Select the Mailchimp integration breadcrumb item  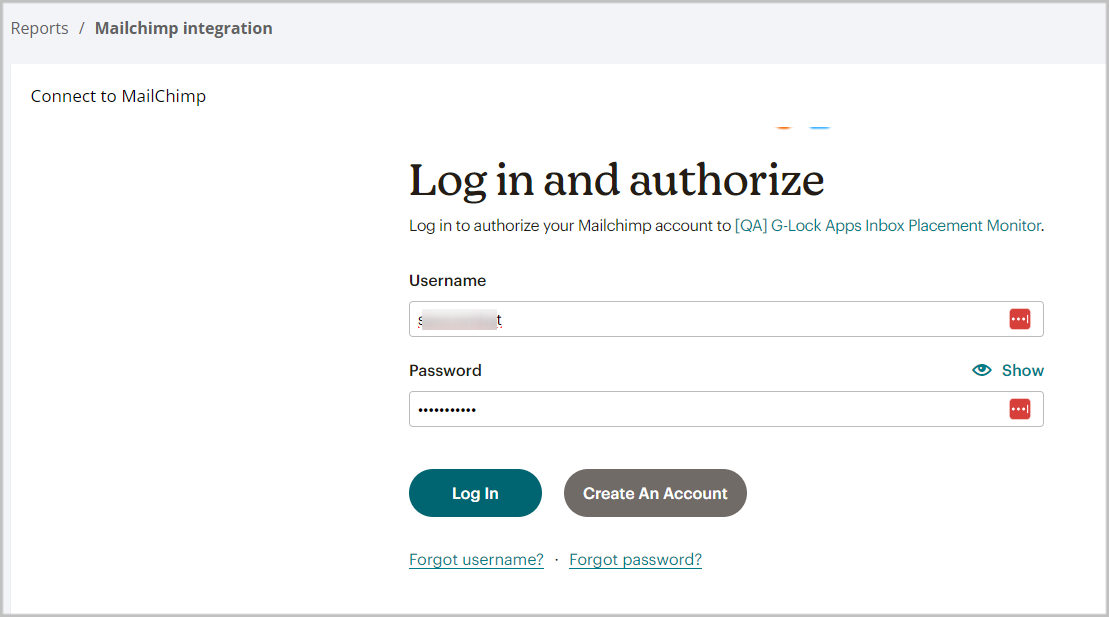click(x=183, y=28)
